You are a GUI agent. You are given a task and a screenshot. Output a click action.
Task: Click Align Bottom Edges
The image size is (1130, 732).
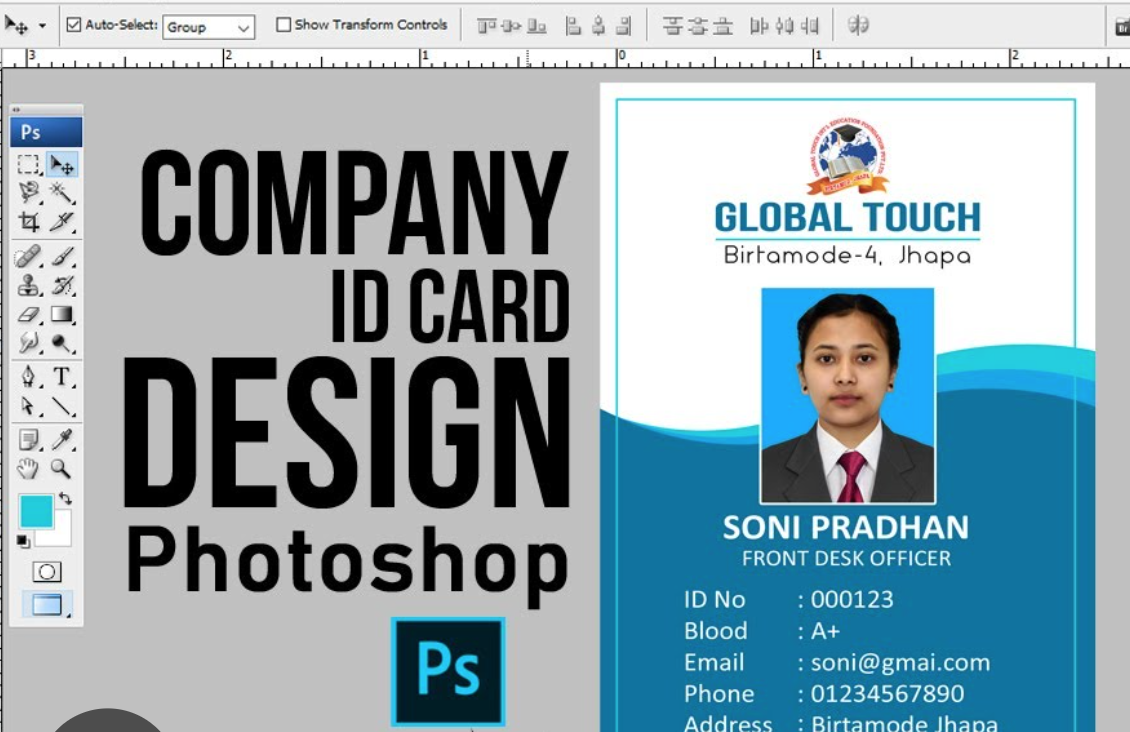pyautogui.click(x=536, y=27)
